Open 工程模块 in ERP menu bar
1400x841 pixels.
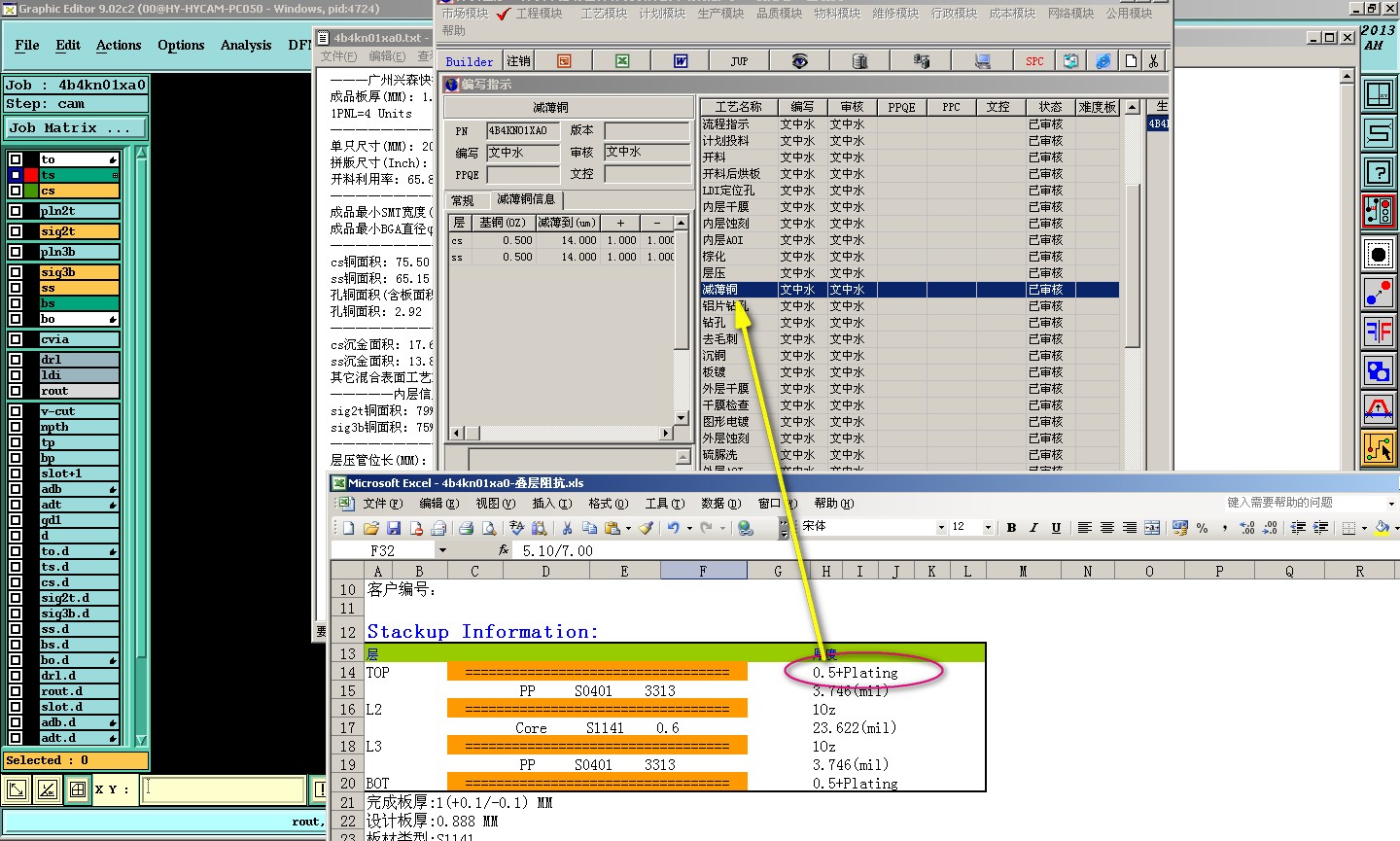(539, 14)
